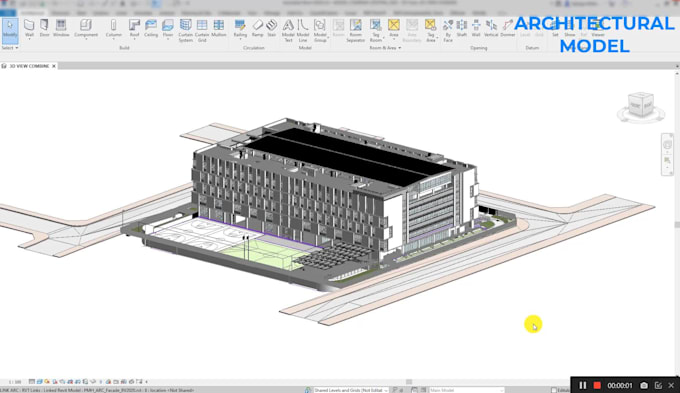Toggle the editable only checkbox

pyautogui.click(x=554, y=390)
